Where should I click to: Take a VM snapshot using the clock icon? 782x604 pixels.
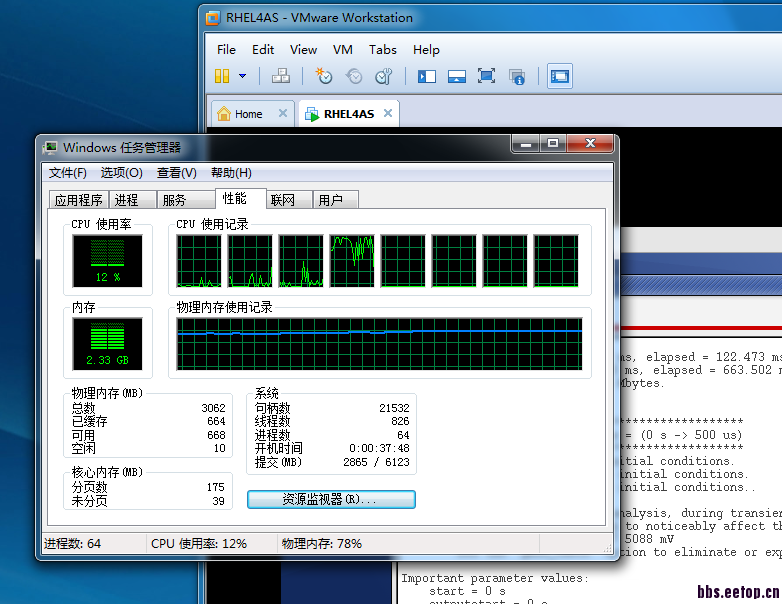[x=324, y=76]
